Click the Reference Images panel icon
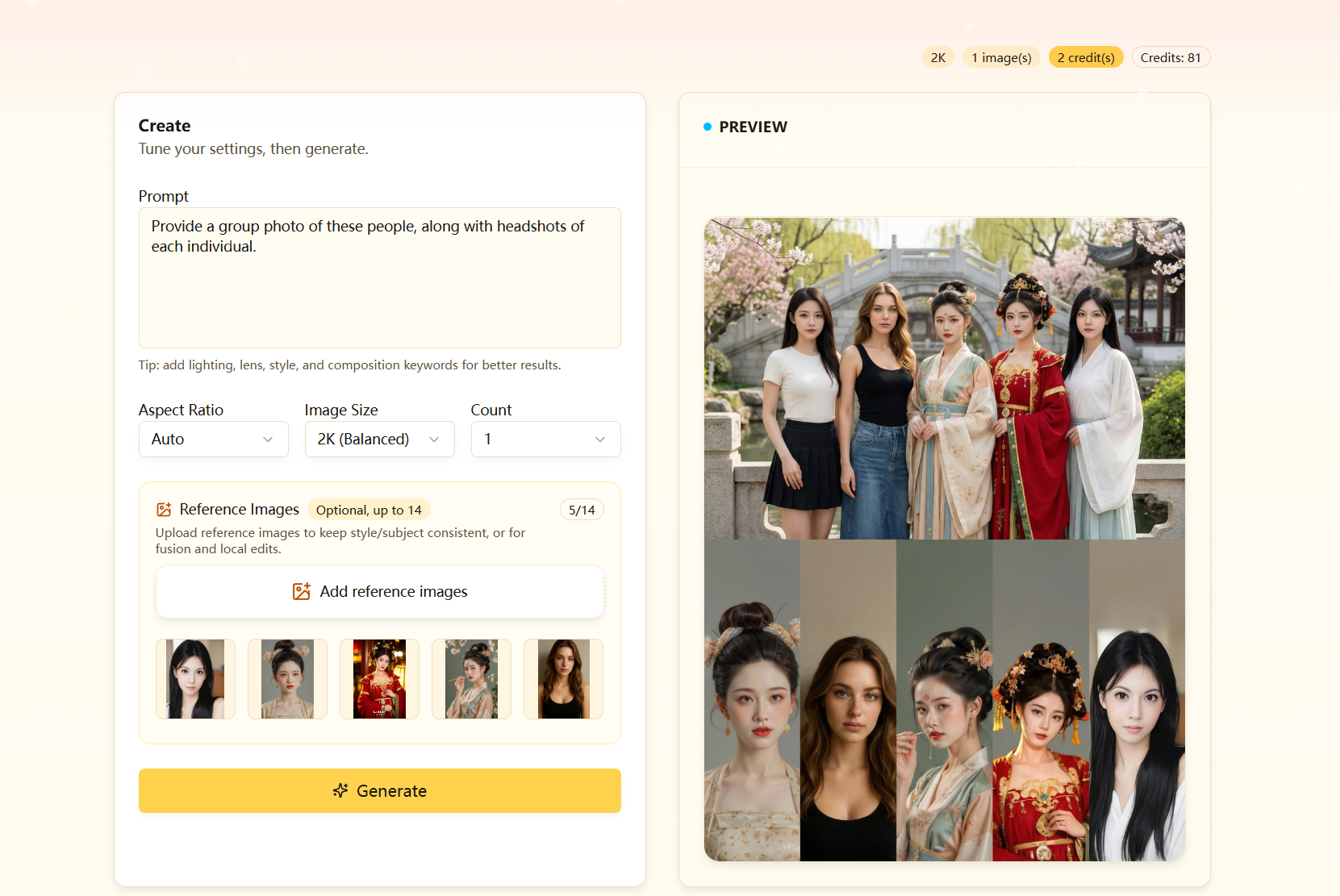The height and width of the screenshot is (896, 1340). pyautogui.click(x=164, y=509)
